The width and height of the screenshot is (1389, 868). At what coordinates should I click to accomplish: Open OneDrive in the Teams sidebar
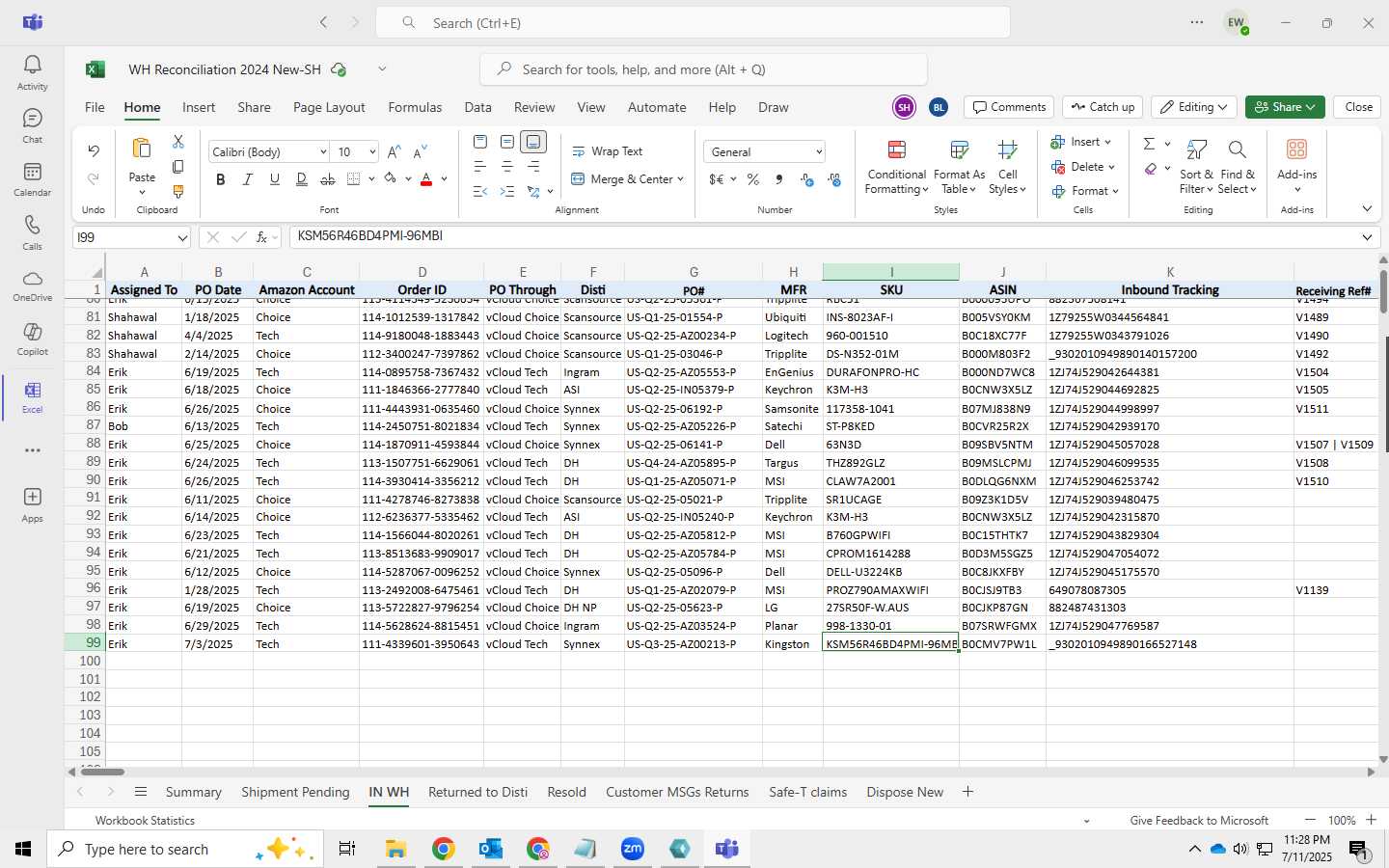[32, 285]
